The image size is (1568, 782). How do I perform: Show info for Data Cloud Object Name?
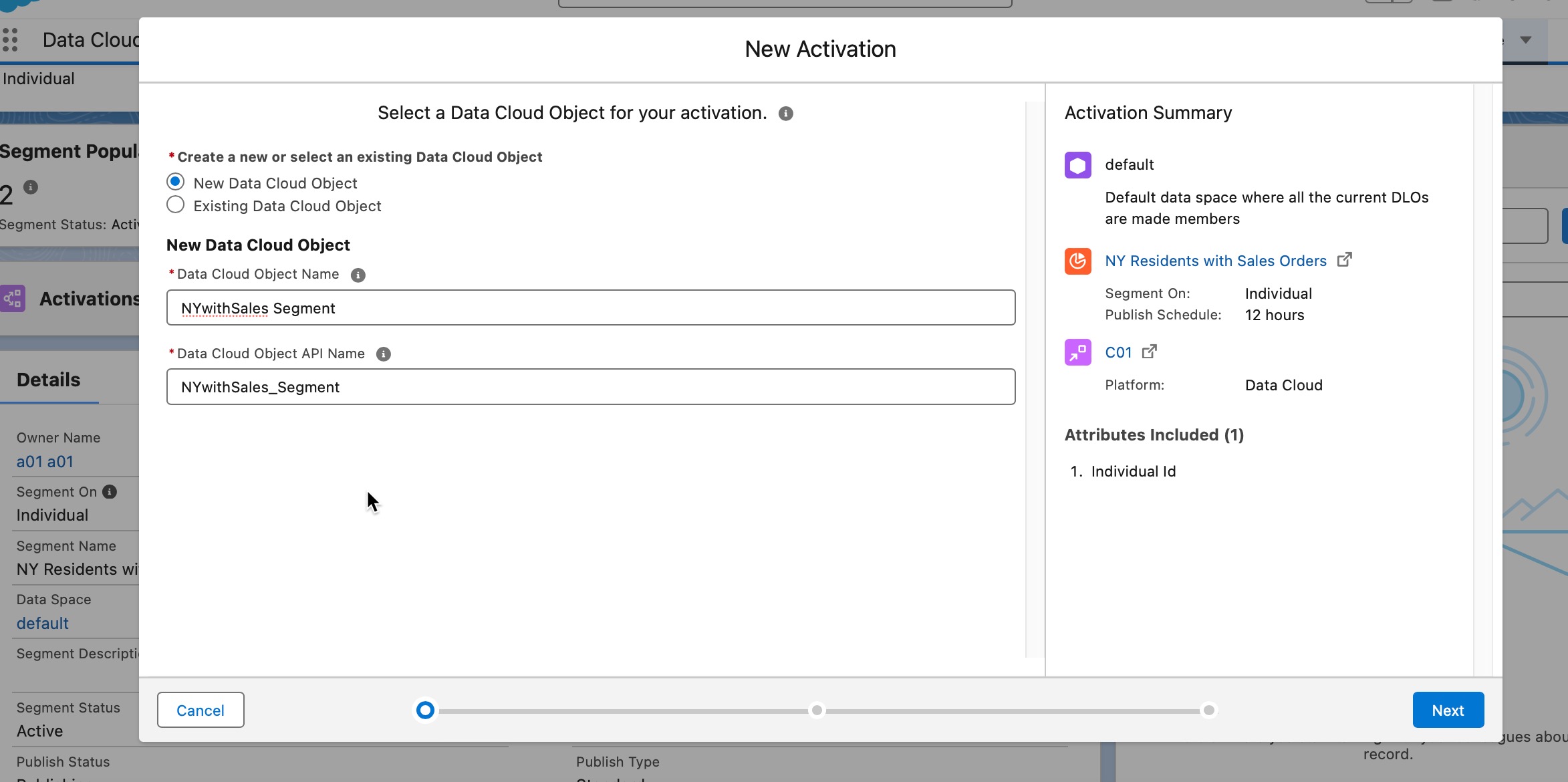pyautogui.click(x=358, y=275)
